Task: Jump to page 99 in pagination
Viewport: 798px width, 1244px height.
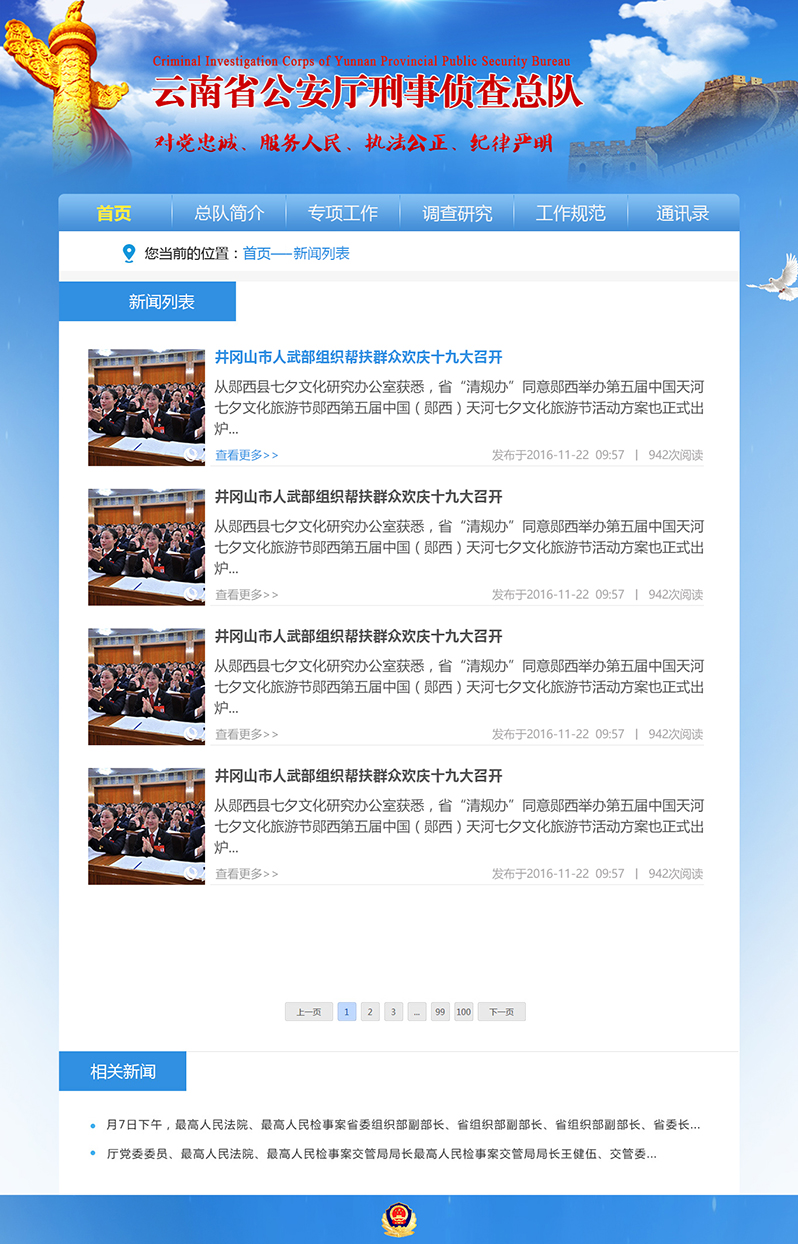Action: tap(440, 1012)
